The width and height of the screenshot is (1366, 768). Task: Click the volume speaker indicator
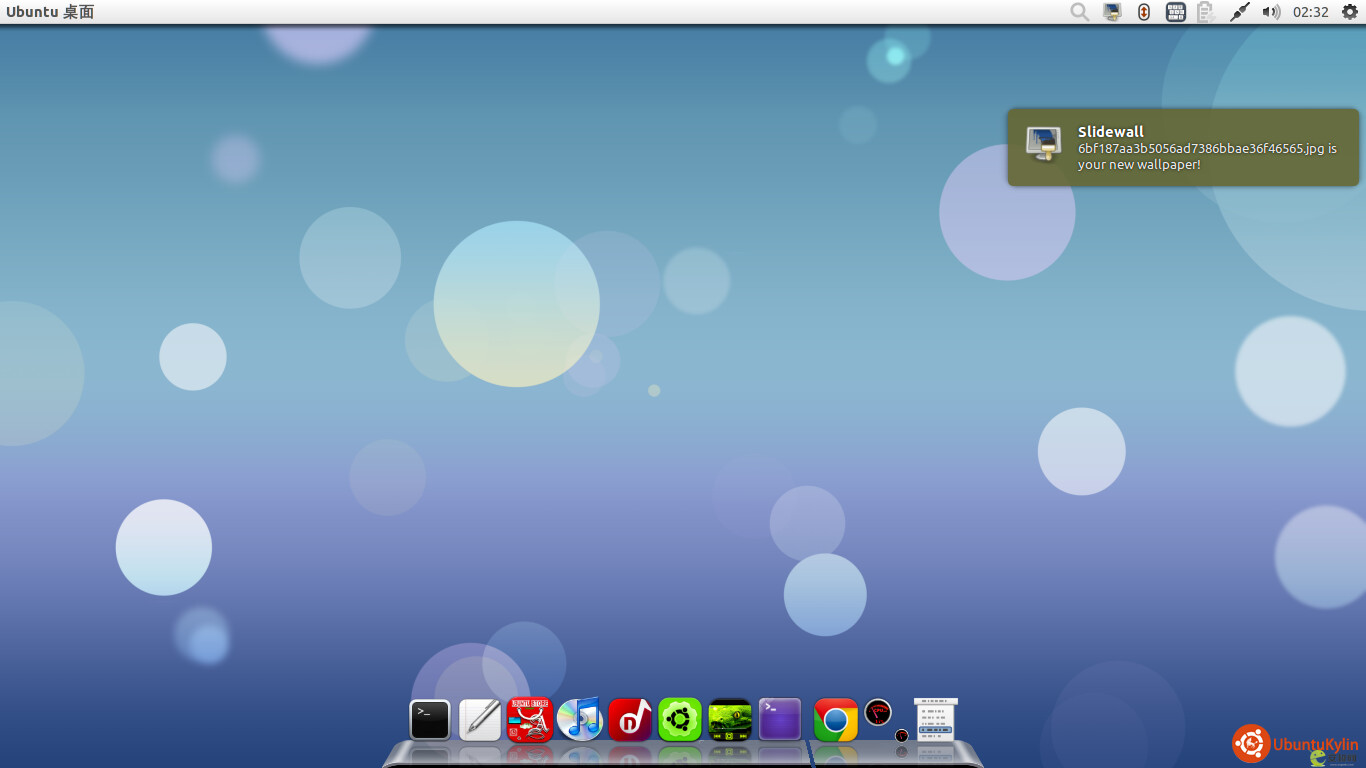1271,12
